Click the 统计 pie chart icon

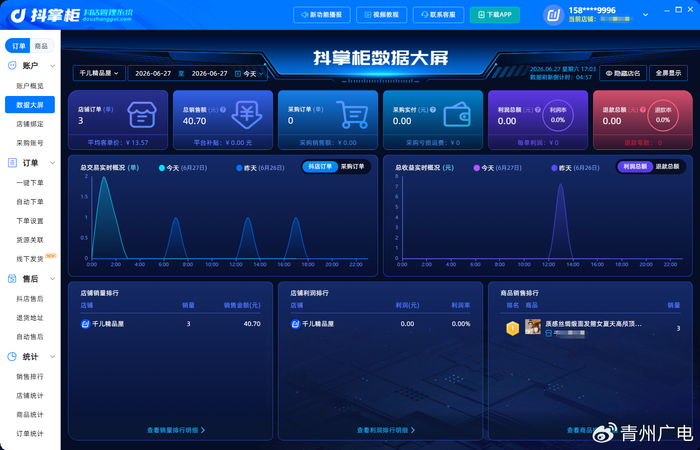(x=12, y=357)
